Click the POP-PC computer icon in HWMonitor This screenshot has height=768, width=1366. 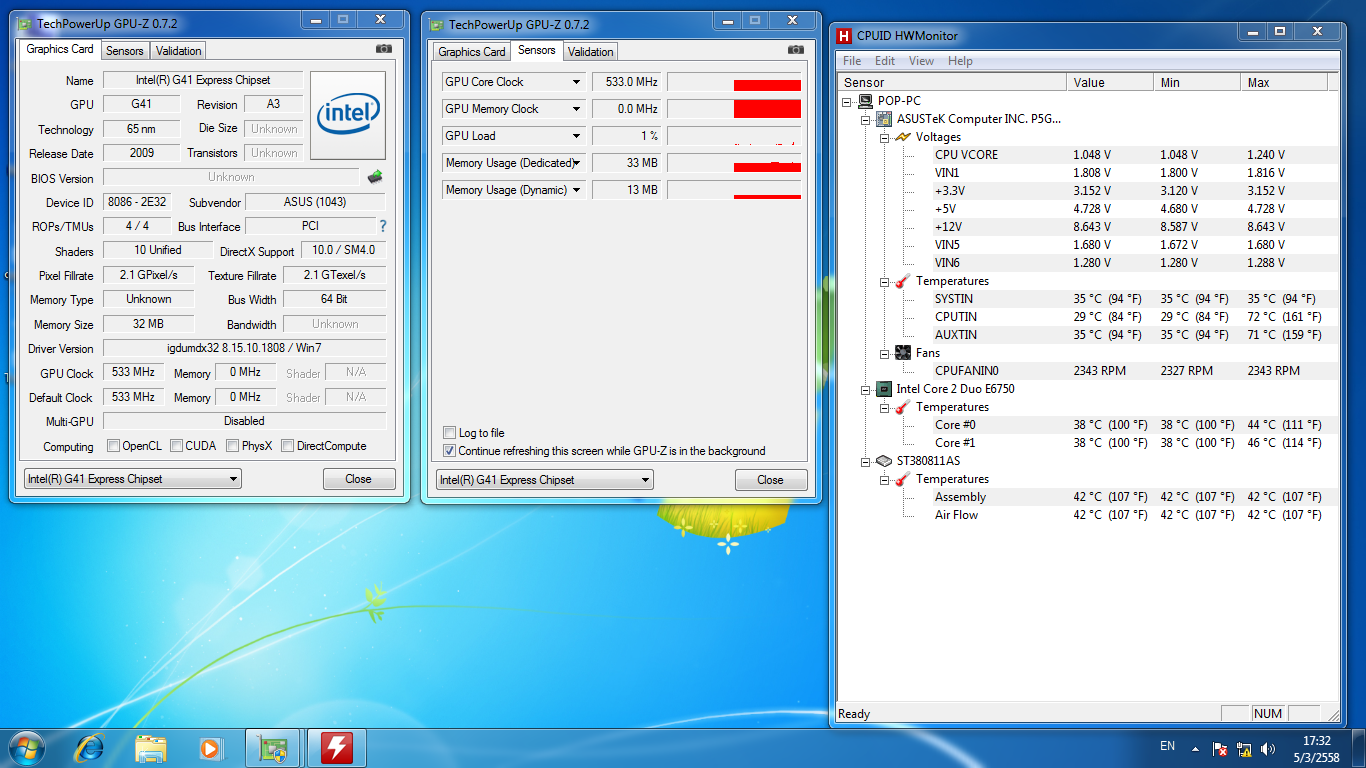tap(865, 101)
